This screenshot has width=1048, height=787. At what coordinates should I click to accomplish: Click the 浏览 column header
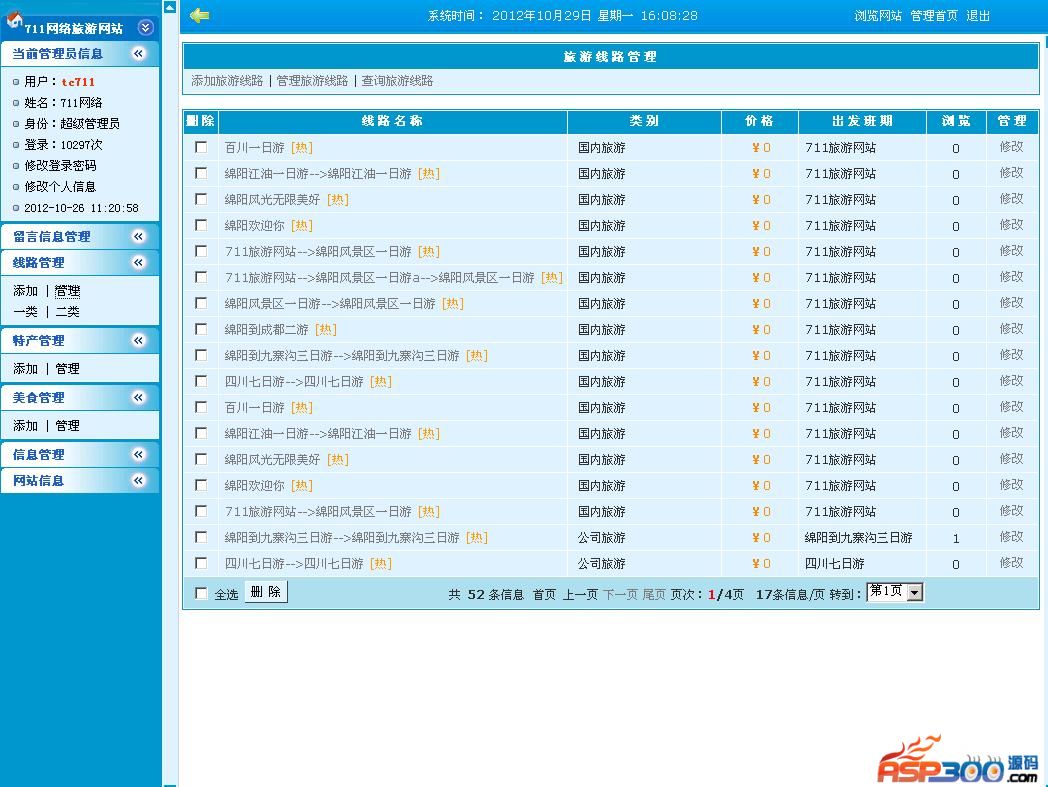tap(956, 121)
